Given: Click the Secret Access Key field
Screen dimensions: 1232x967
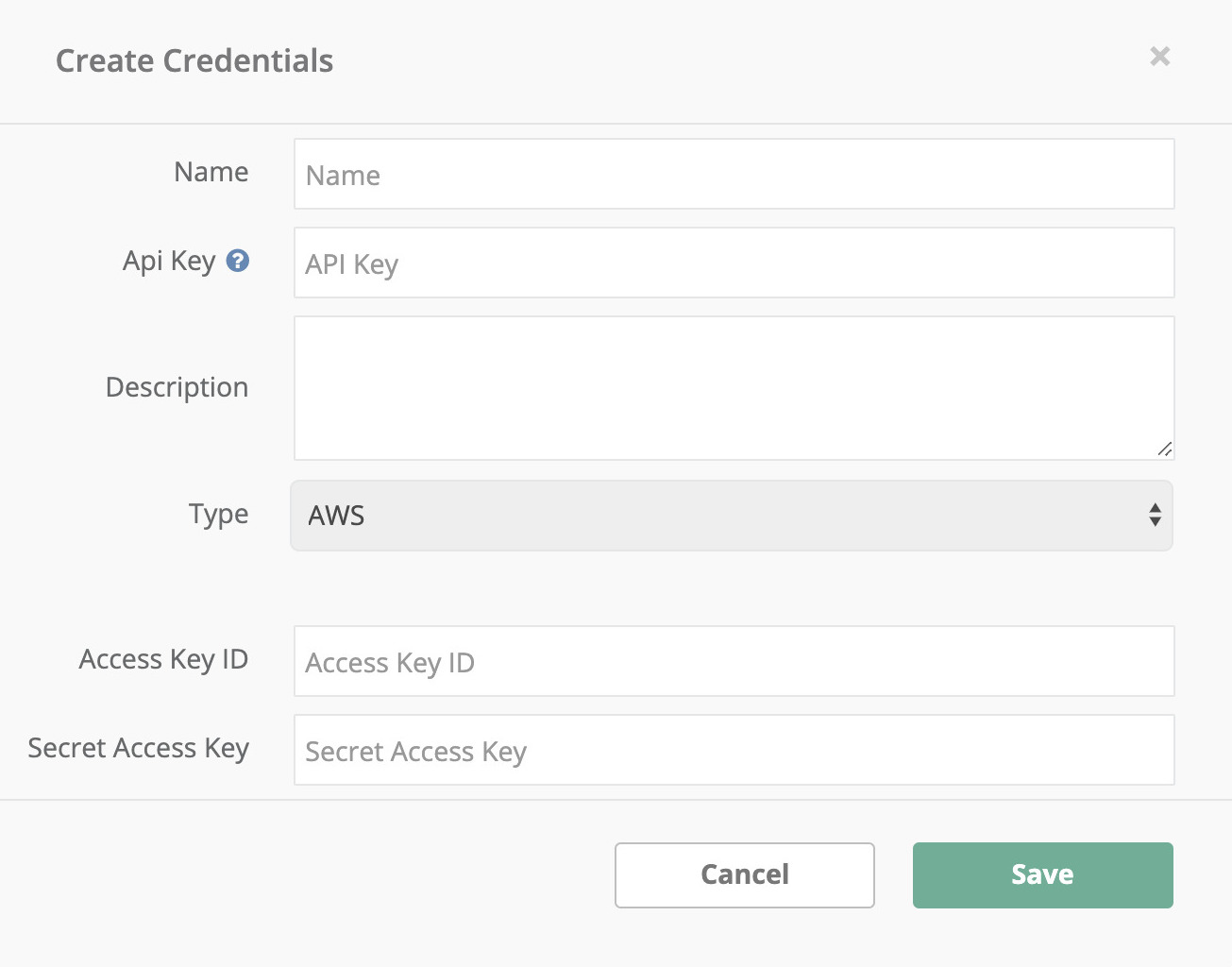Looking at the screenshot, I should [x=734, y=750].
